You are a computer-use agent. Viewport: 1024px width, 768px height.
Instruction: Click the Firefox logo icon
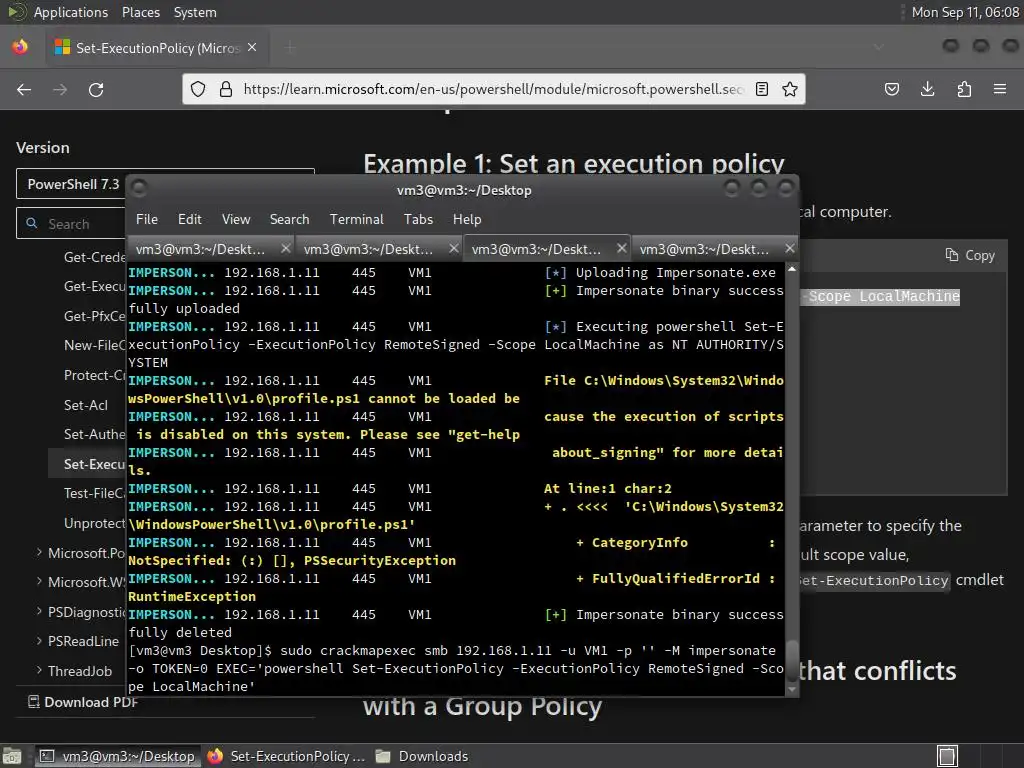(x=20, y=47)
